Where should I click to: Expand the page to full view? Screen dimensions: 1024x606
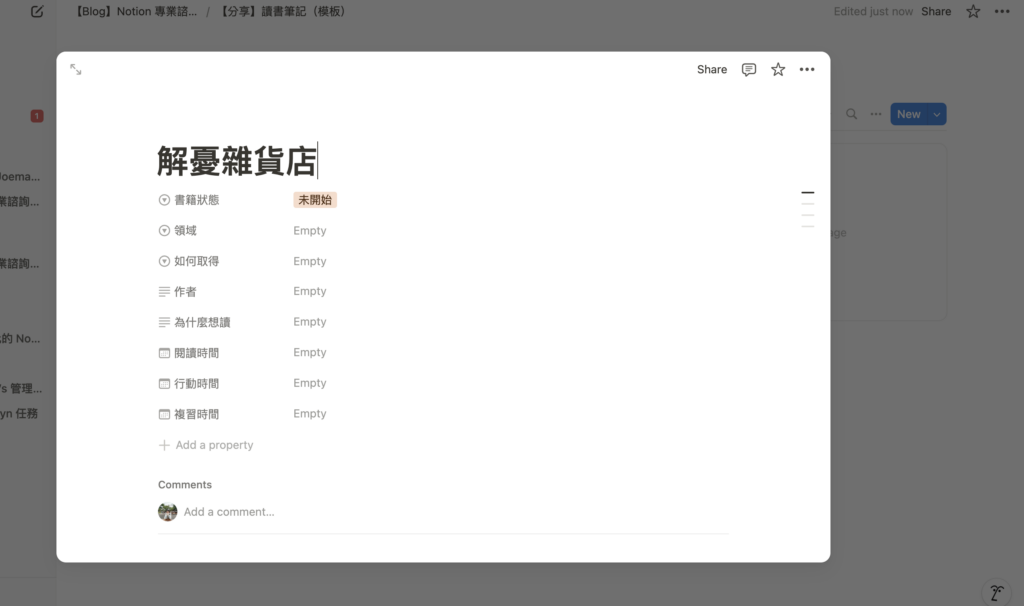point(76,69)
